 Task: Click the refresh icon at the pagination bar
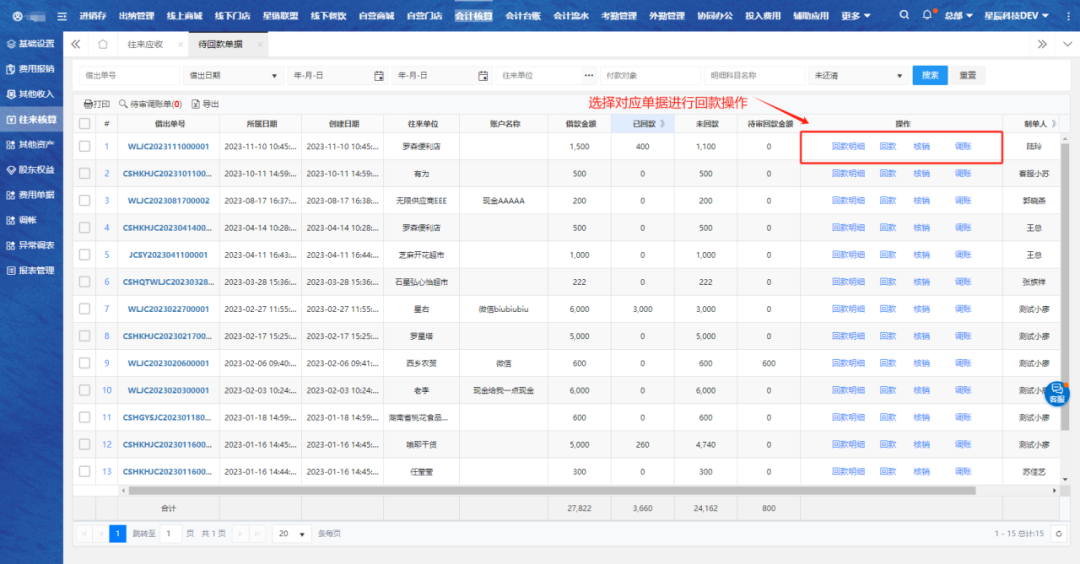1060,534
